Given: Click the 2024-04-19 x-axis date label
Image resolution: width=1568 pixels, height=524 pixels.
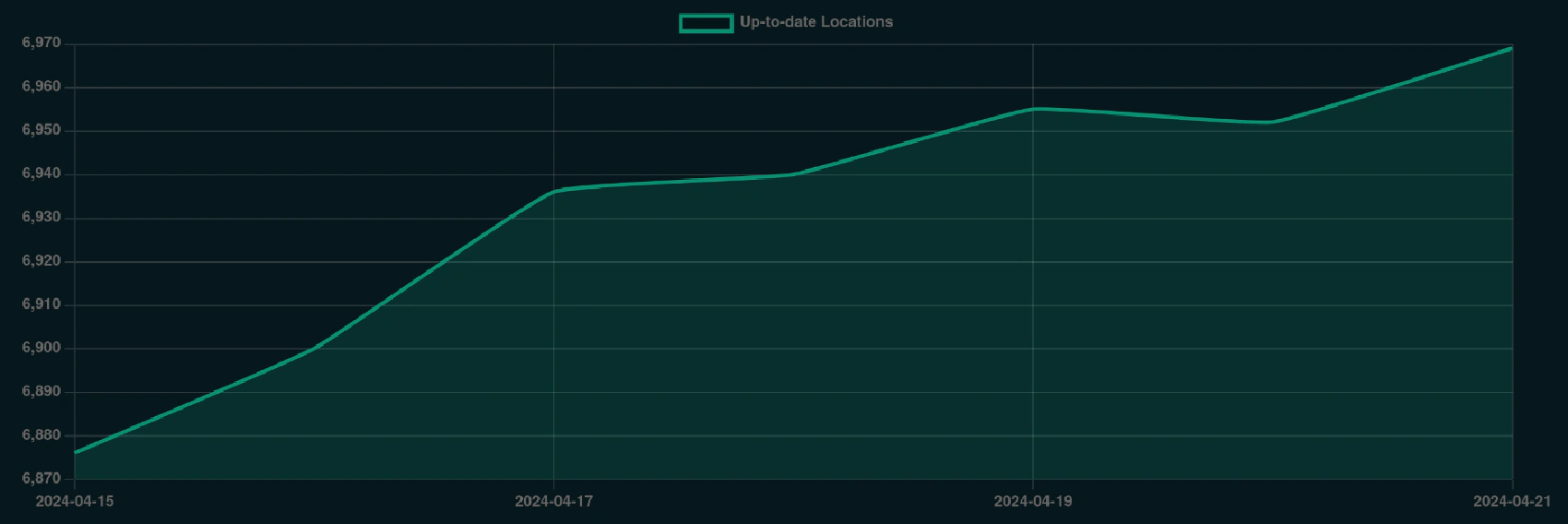Looking at the screenshot, I should (x=1033, y=501).
